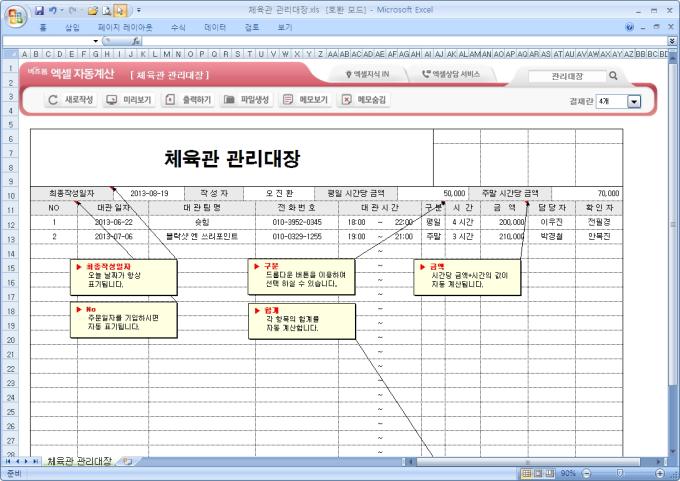This screenshot has width=680, height=481.
Task: Select the phone cell 010-0329-1255
Action: [x=297, y=237]
